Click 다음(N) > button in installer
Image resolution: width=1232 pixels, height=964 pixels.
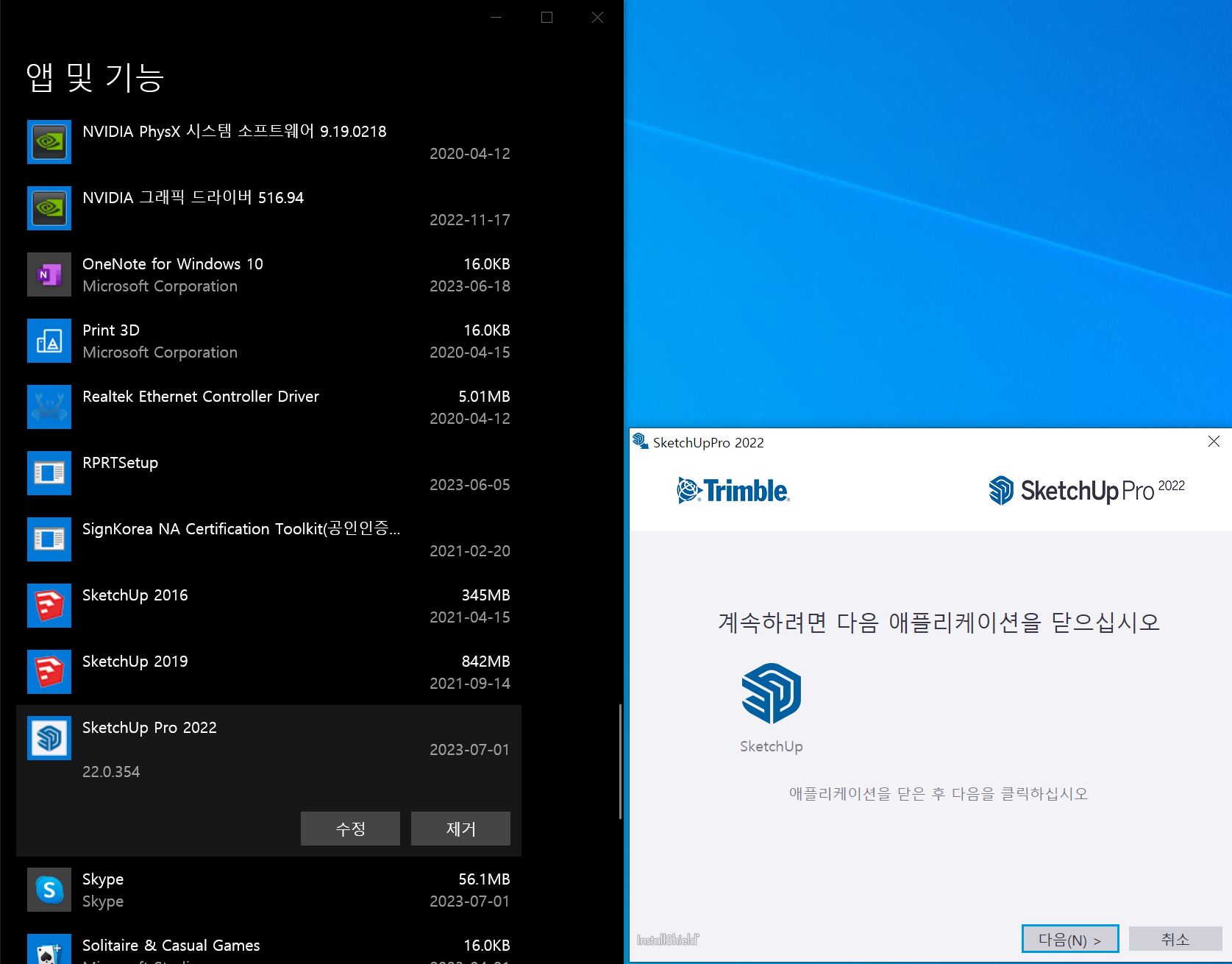[x=1070, y=939]
